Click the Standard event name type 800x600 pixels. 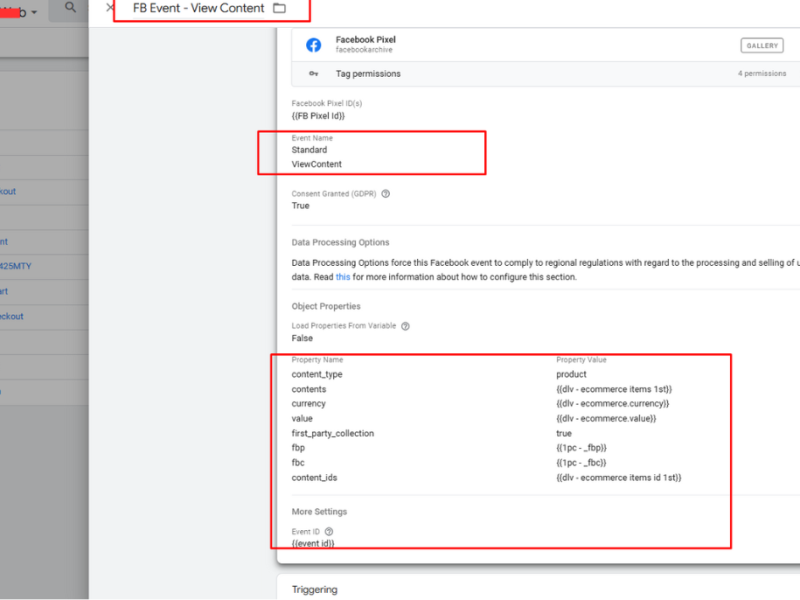tap(309, 149)
